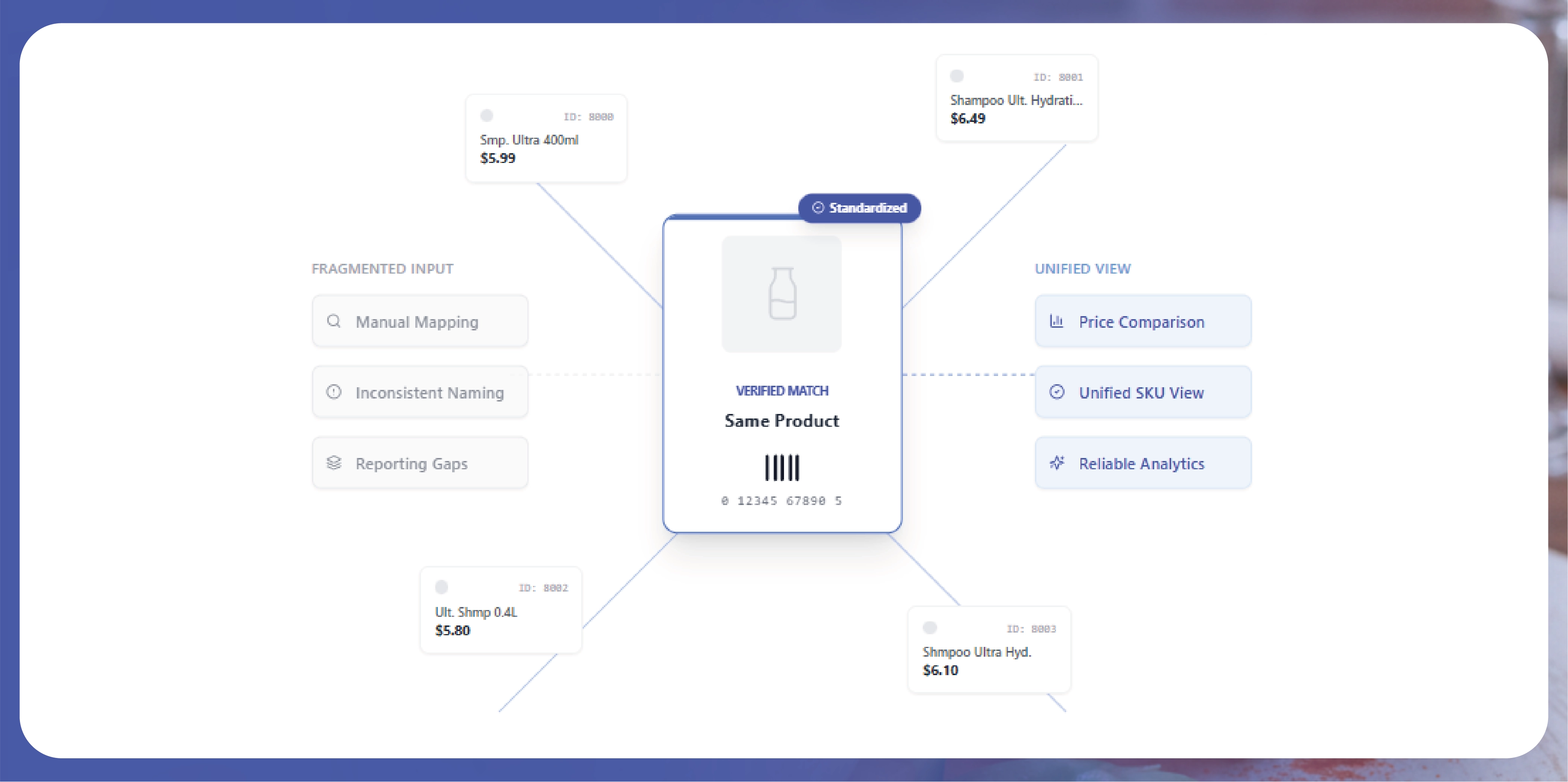Select the Reliable Analytics item
Viewport: 1568px width, 782px height.
(1143, 463)
